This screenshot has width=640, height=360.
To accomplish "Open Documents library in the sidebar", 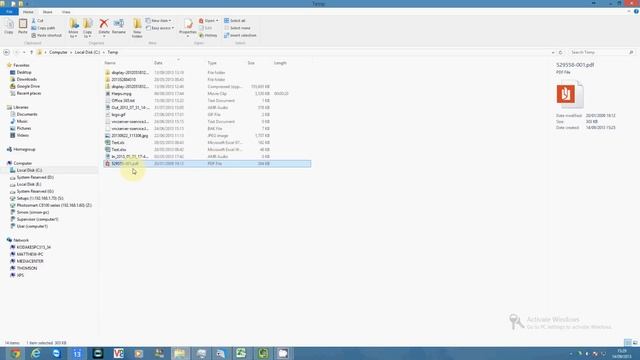I will [x=27, y=114].
